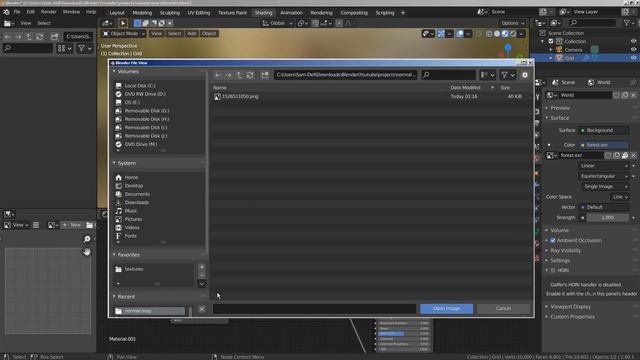The width and height of the screenshot is (640, 360).
Task: Switch to the Animation workspace tab
Action: pyautogui.click(x=291, y=13)
